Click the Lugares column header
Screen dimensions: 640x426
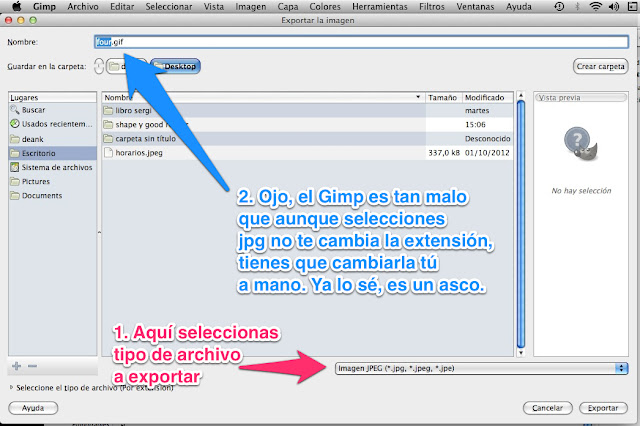[52, 98]
